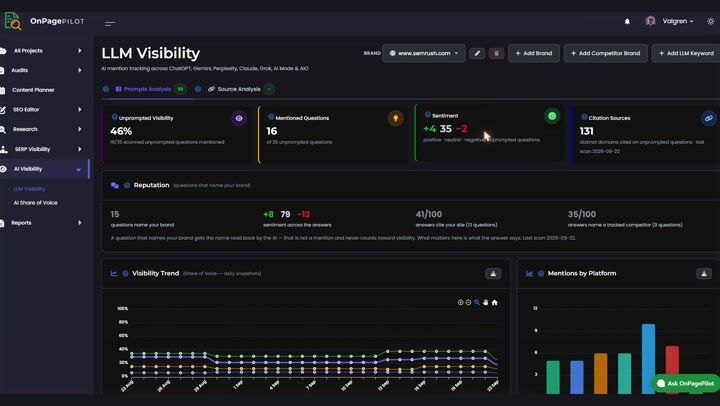Expand the Audits sidebar arrow
This screenshot has height=406, width=720.
click(80, 70)
